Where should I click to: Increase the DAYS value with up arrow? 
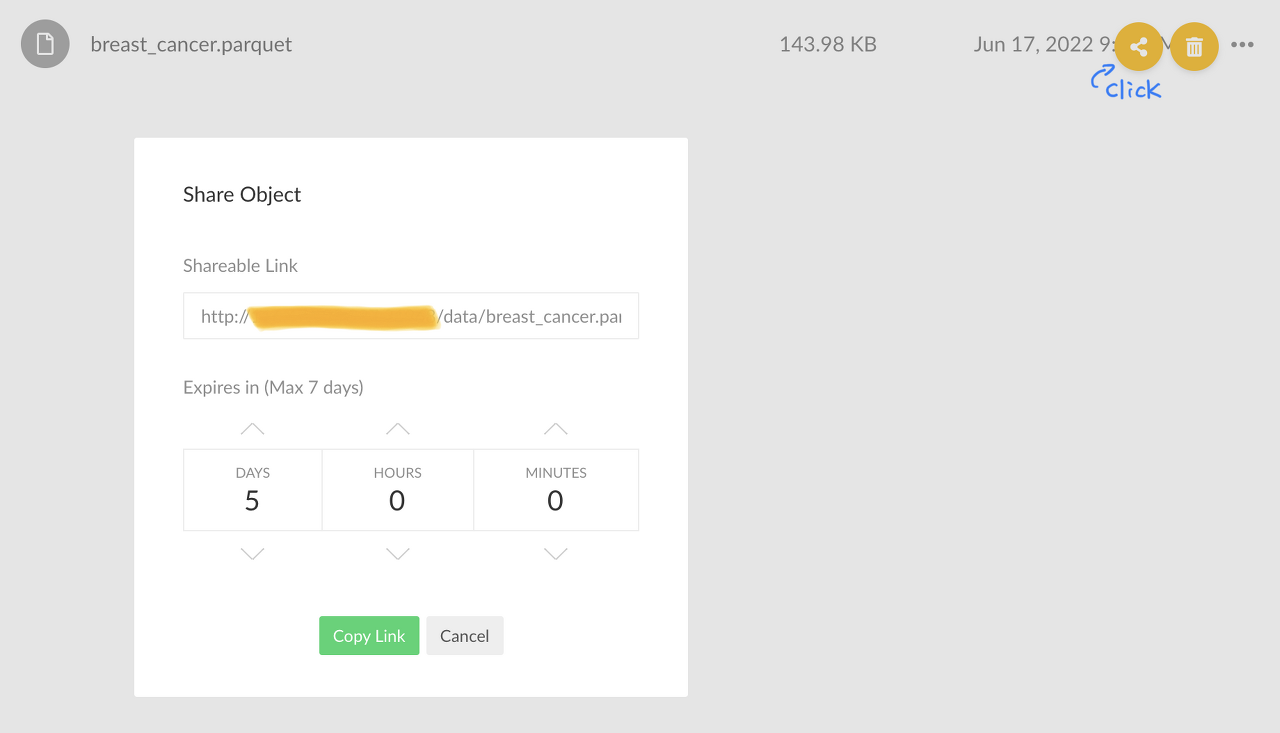click(x=253, y=429)
